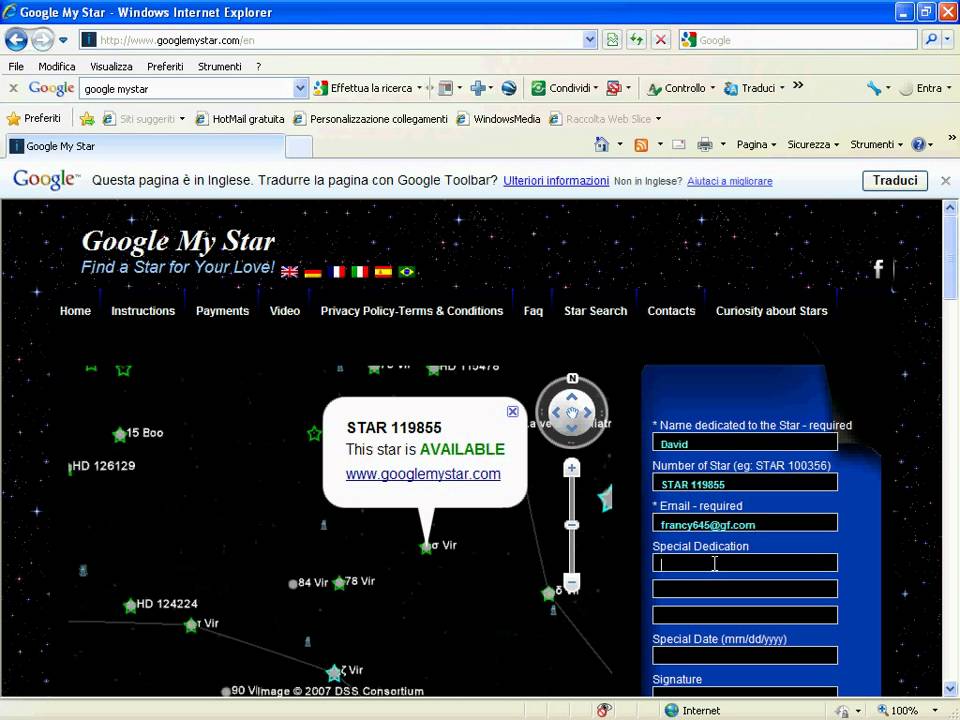Pan the sky map right
The image size is (960, 720).
587,413
